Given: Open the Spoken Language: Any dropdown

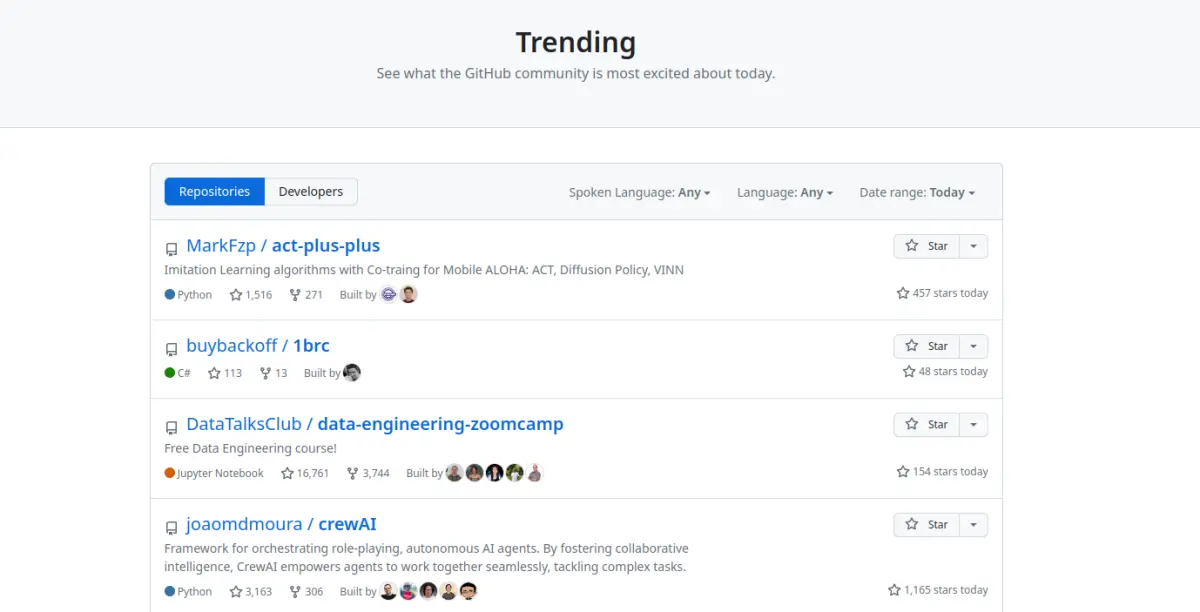Looking at the screenshot, I should (640, 193).
